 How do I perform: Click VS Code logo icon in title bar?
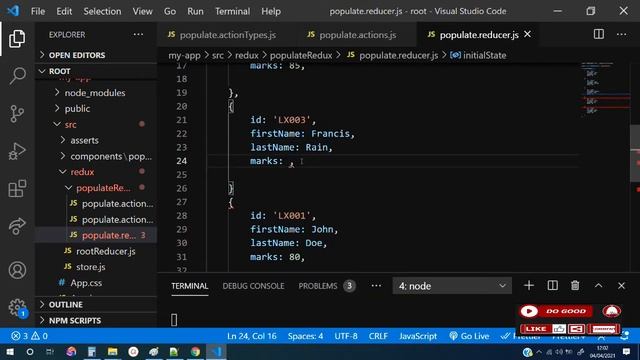13,11
